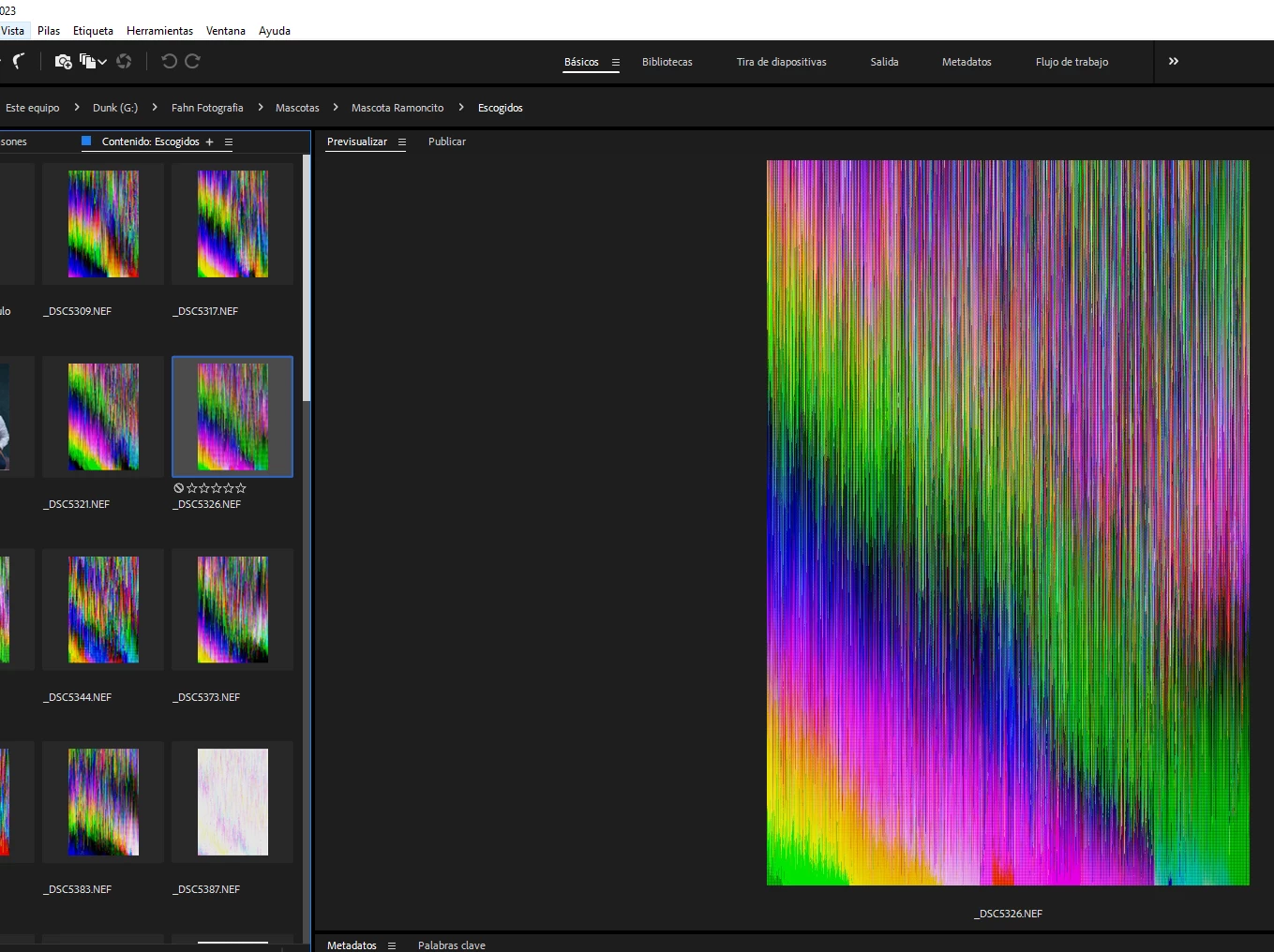Open the Pilas menu
This screenshot has height=952, width=1274.
(49, 31)
